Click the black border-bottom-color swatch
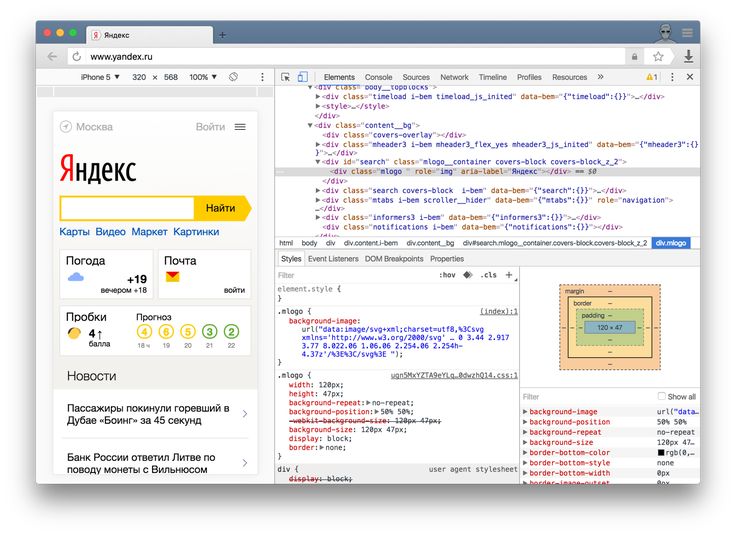The height and width of the screenshot is (535, 736). click(x=661, y=453)
